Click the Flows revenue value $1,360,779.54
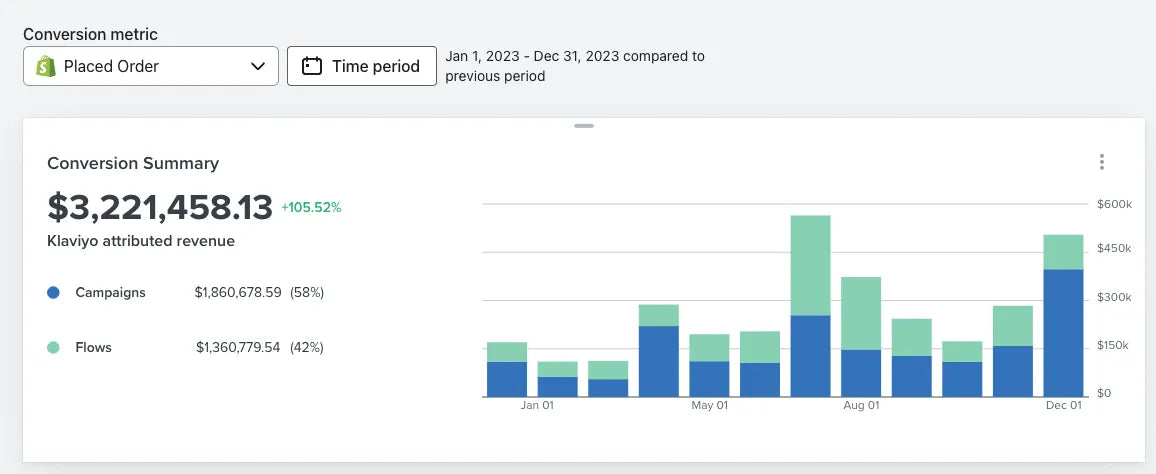The width and height of the screenshot is (1156, 474). point(239,348)
